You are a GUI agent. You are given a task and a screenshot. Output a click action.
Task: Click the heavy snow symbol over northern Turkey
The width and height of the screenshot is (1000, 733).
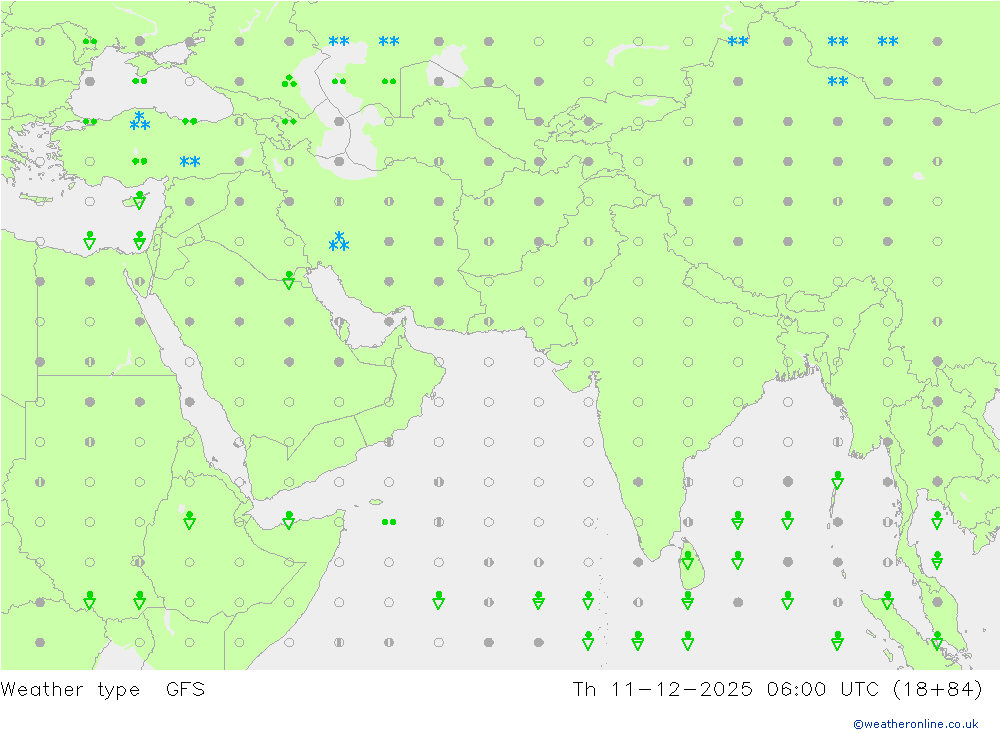point(139,122)
